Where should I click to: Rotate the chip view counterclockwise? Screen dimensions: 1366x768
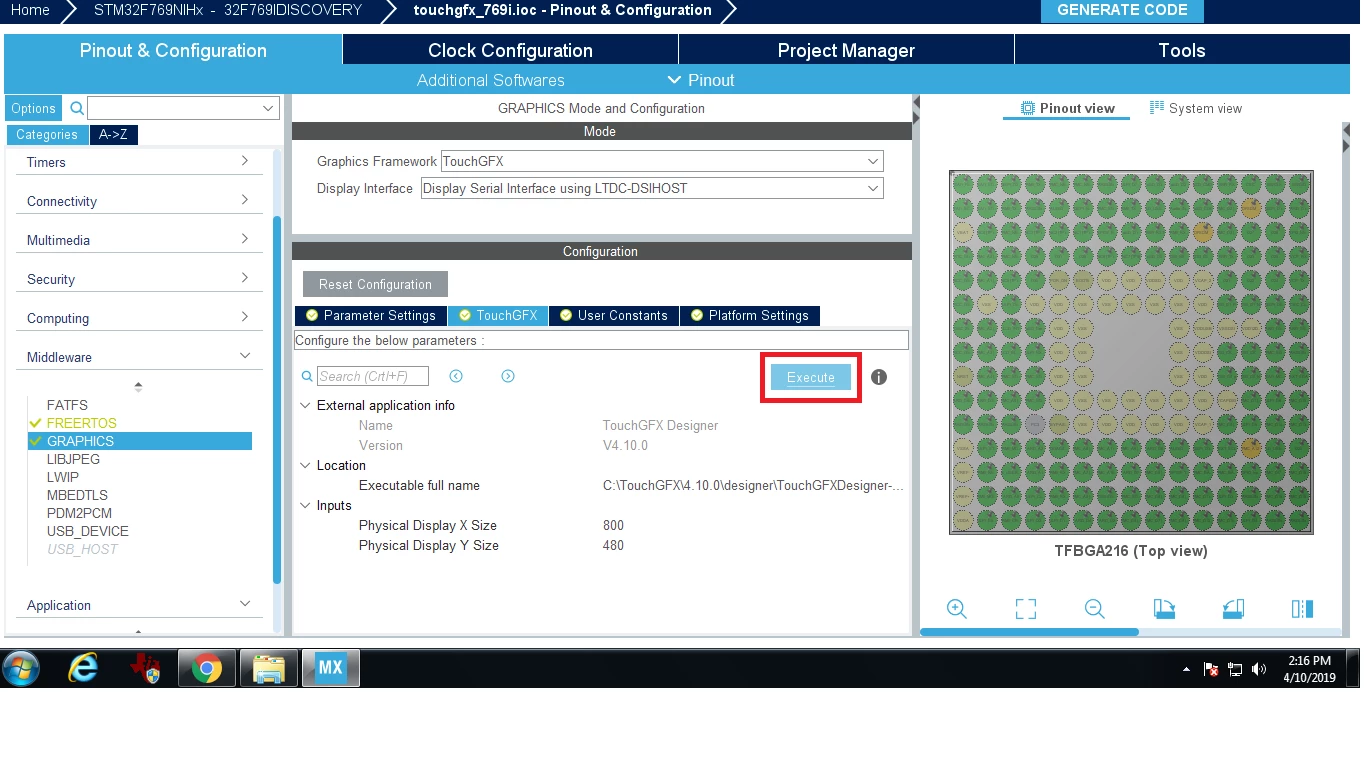pyautogui.click(x=1232, y=609)
